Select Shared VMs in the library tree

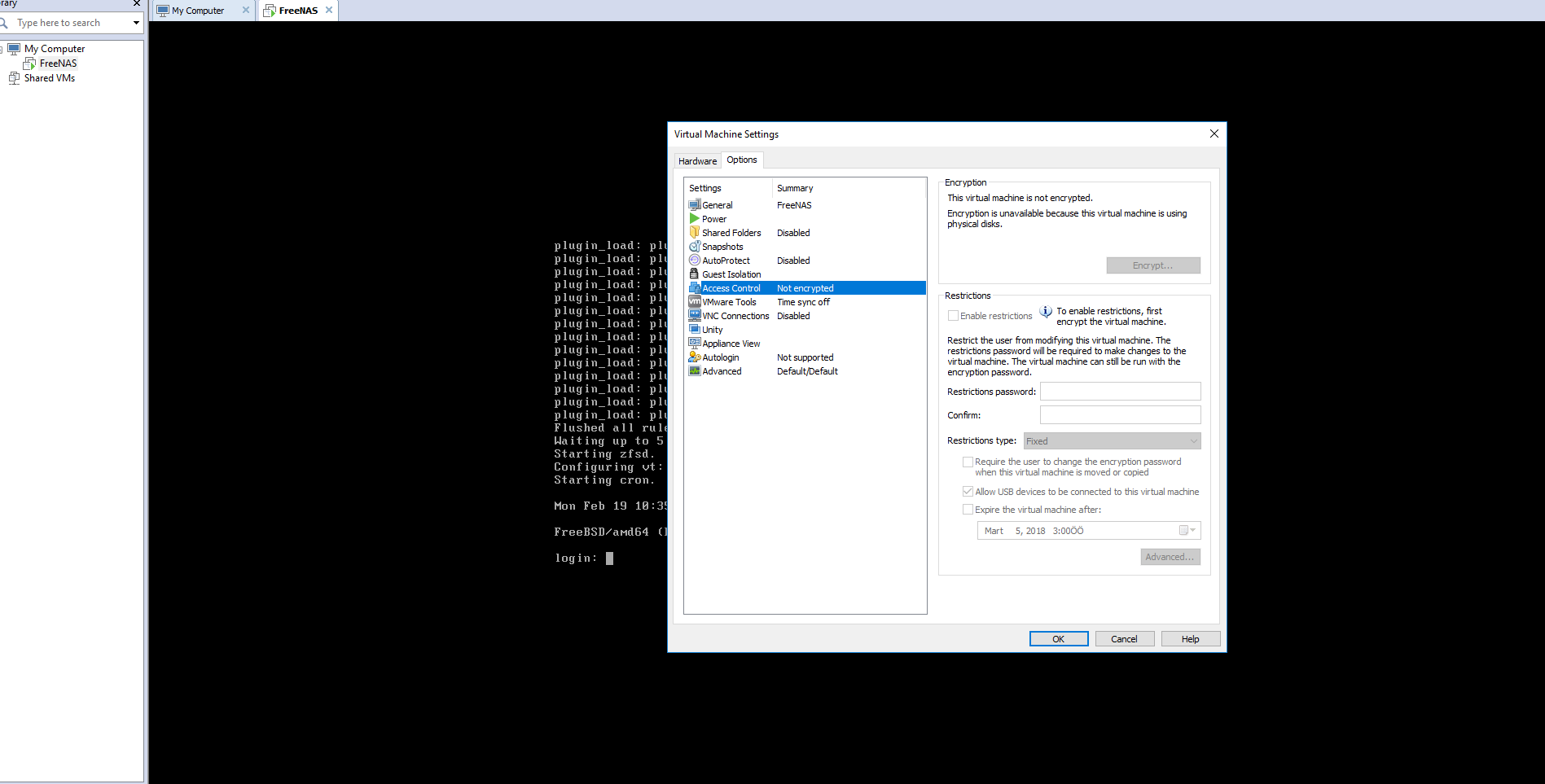[50, 78]
